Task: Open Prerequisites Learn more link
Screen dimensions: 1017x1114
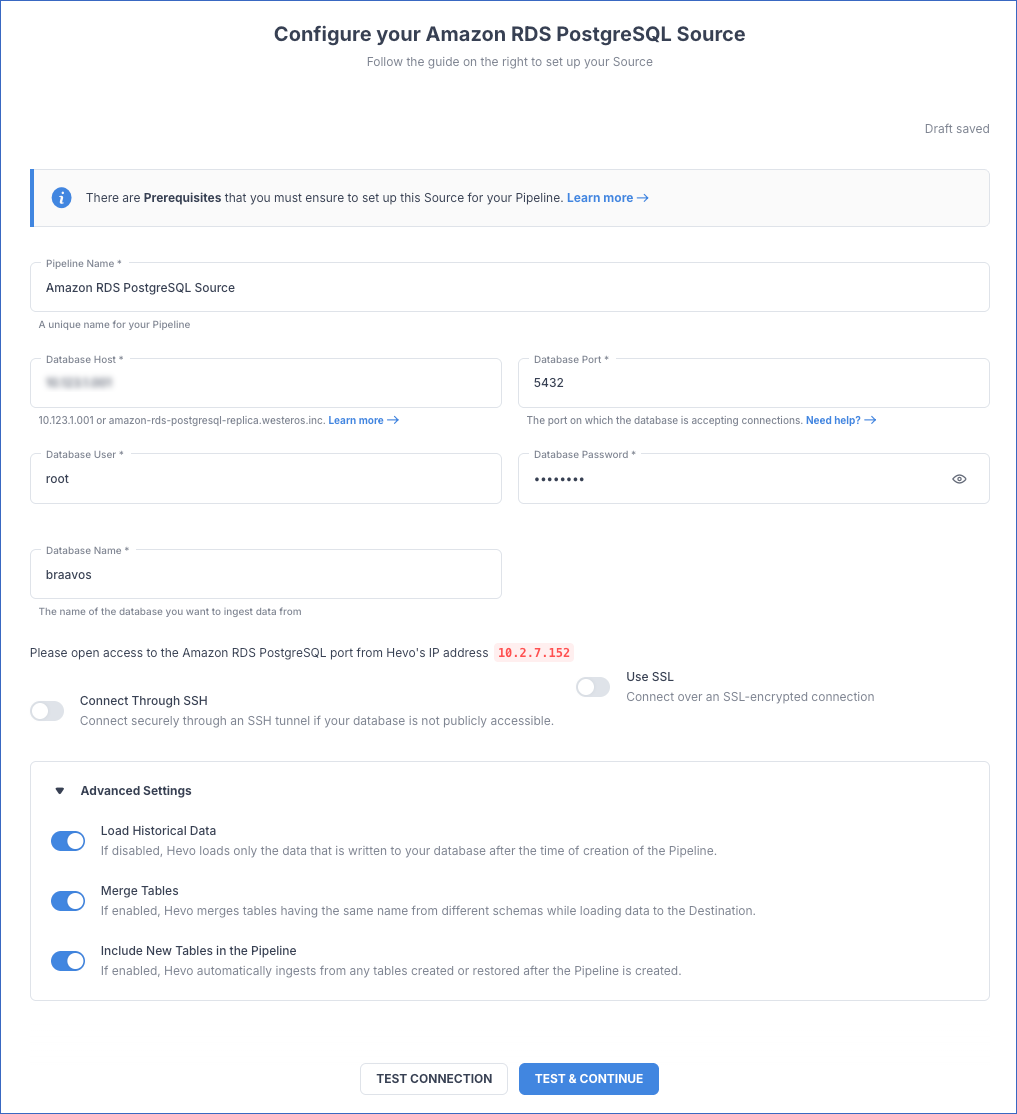Action: [608, 198]
